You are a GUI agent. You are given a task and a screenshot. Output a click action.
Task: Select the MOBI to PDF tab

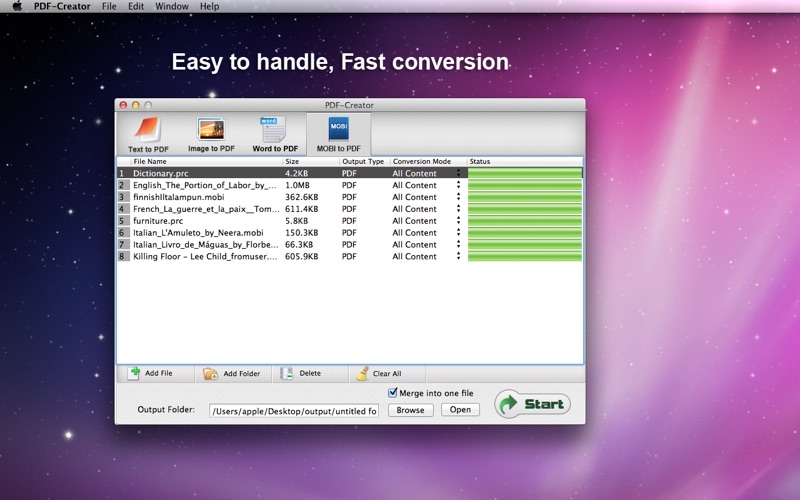338,135
